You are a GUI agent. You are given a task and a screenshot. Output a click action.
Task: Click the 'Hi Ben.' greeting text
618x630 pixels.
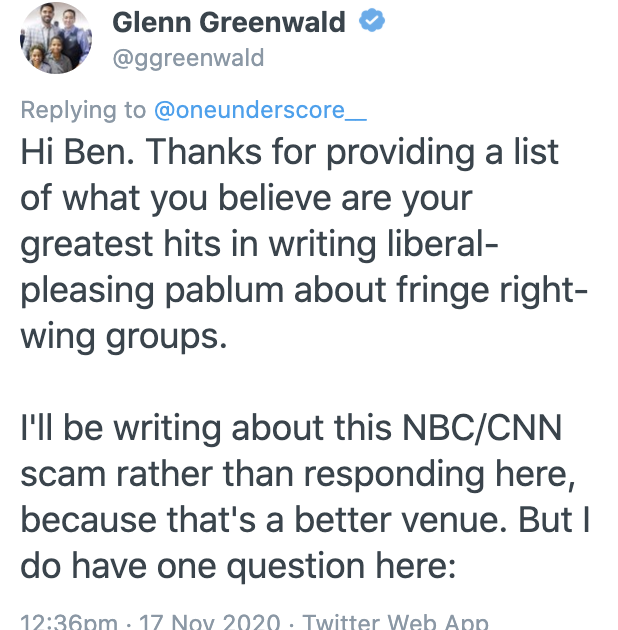click(x=77, y=152)
